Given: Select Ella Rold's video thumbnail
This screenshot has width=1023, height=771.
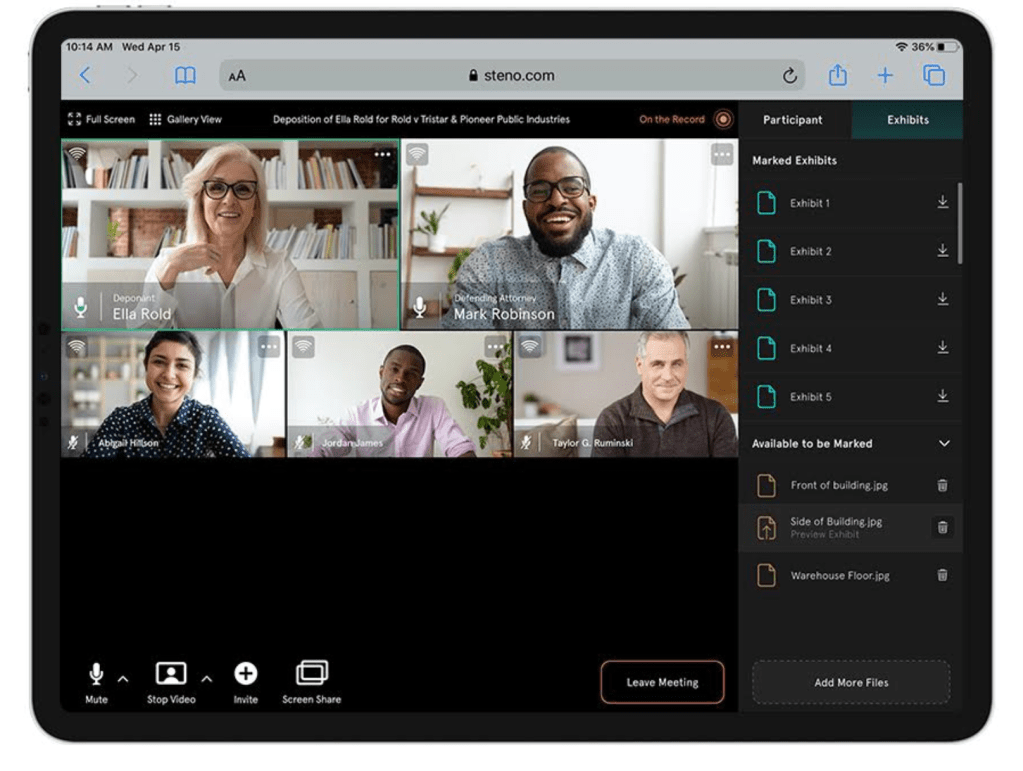Looking at the screenshot, I should (x=230, y=234).
